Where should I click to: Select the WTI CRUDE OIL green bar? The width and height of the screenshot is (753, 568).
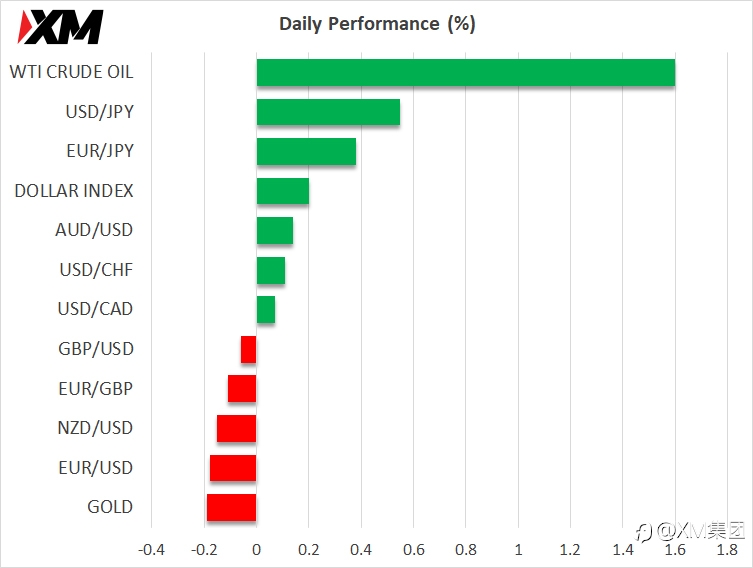click(466, 73)
